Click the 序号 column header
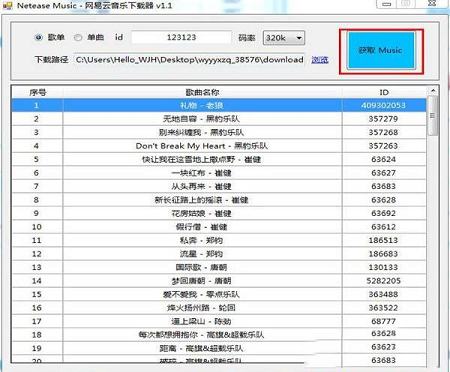Screen dimensions: 450x372 pos(38,92)
